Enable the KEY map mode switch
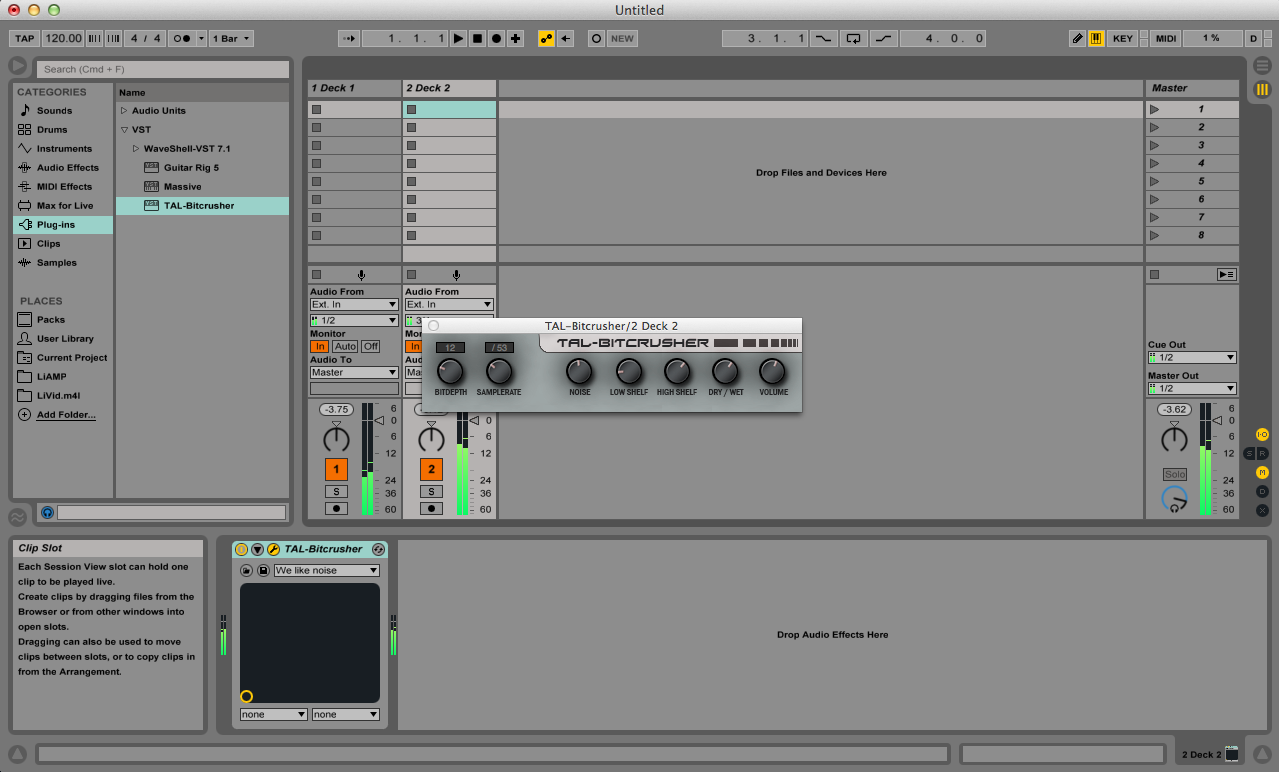Viewport: 1279px width, 772px height. click(x=1123, y=38)
